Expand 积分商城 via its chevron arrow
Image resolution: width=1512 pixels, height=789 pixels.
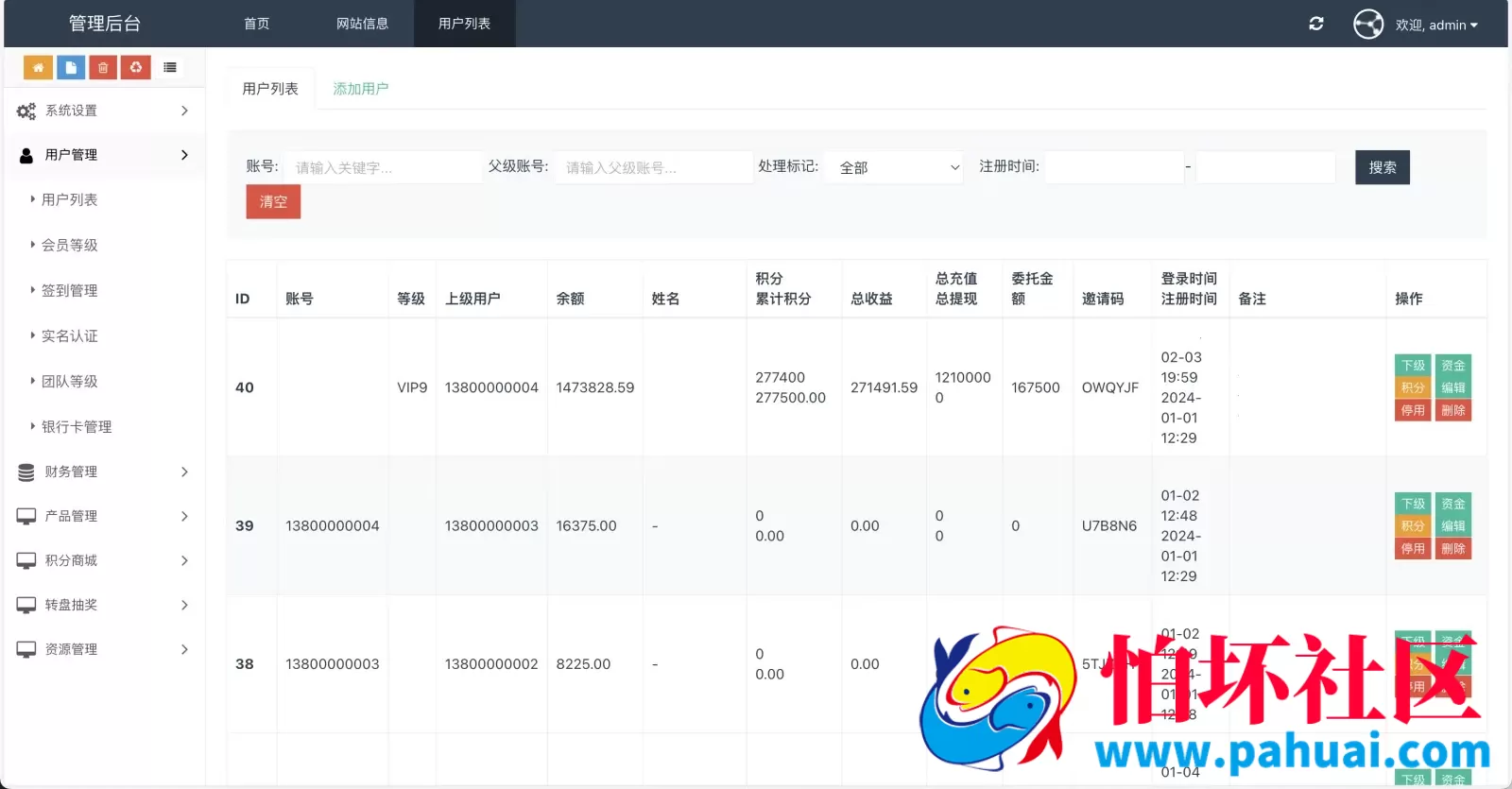click(x=184, y=560)
